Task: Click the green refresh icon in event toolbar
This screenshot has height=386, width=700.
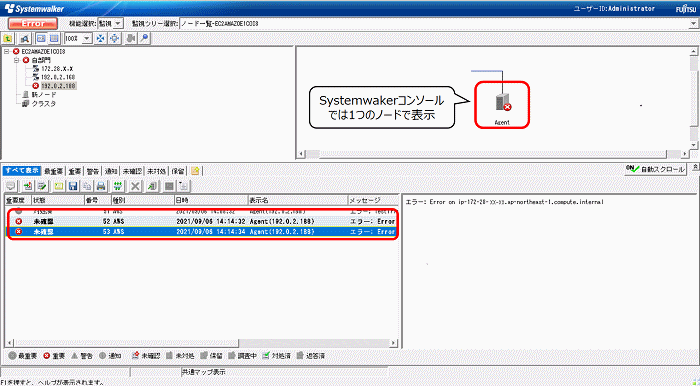Action: [118, 186]
